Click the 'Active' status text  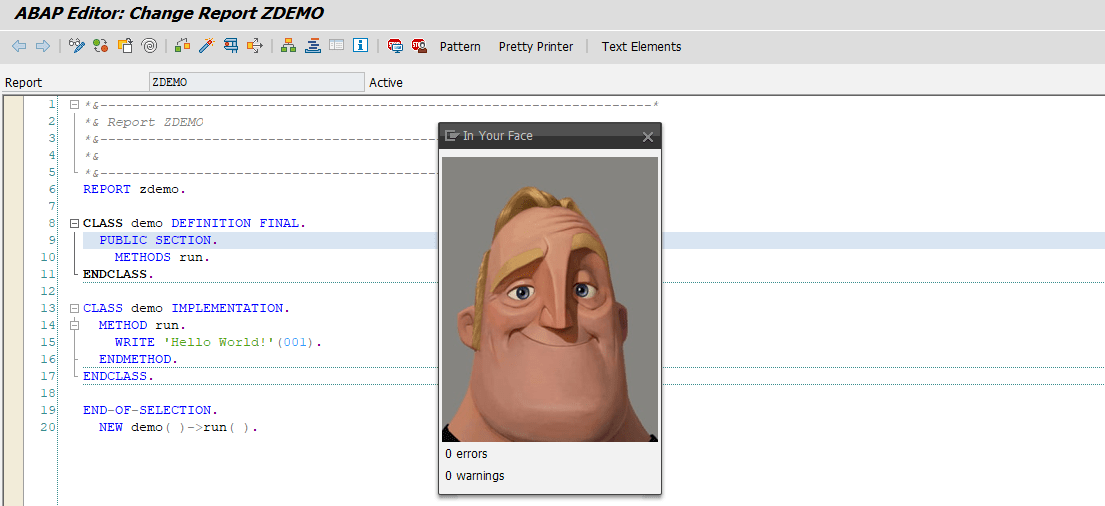(x=386, y=82)
